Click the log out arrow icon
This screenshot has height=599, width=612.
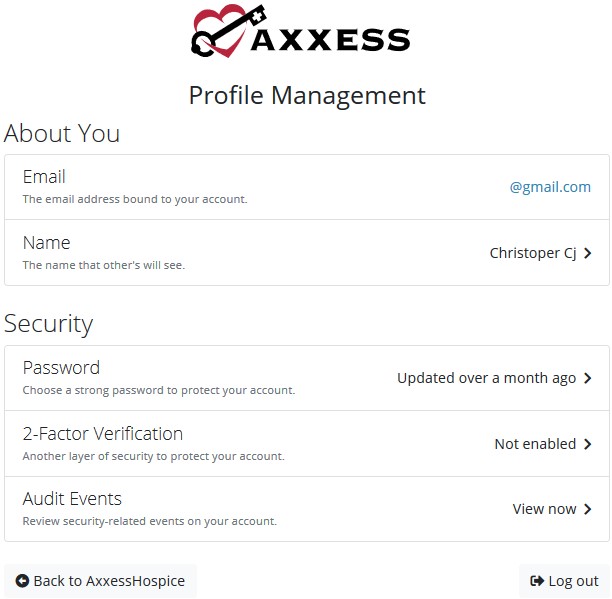[537, 581]
